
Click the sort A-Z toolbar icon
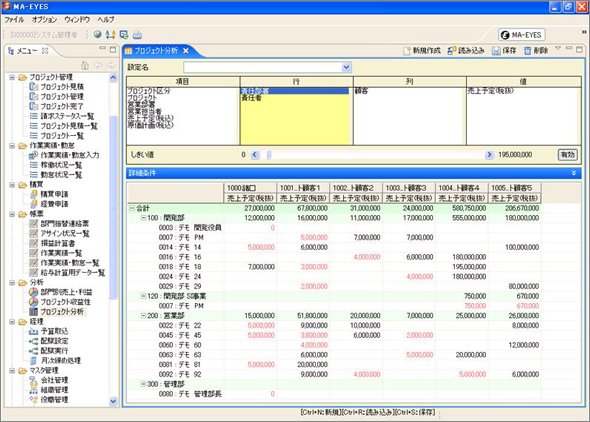pyautogui.click(x=110, y=35)
